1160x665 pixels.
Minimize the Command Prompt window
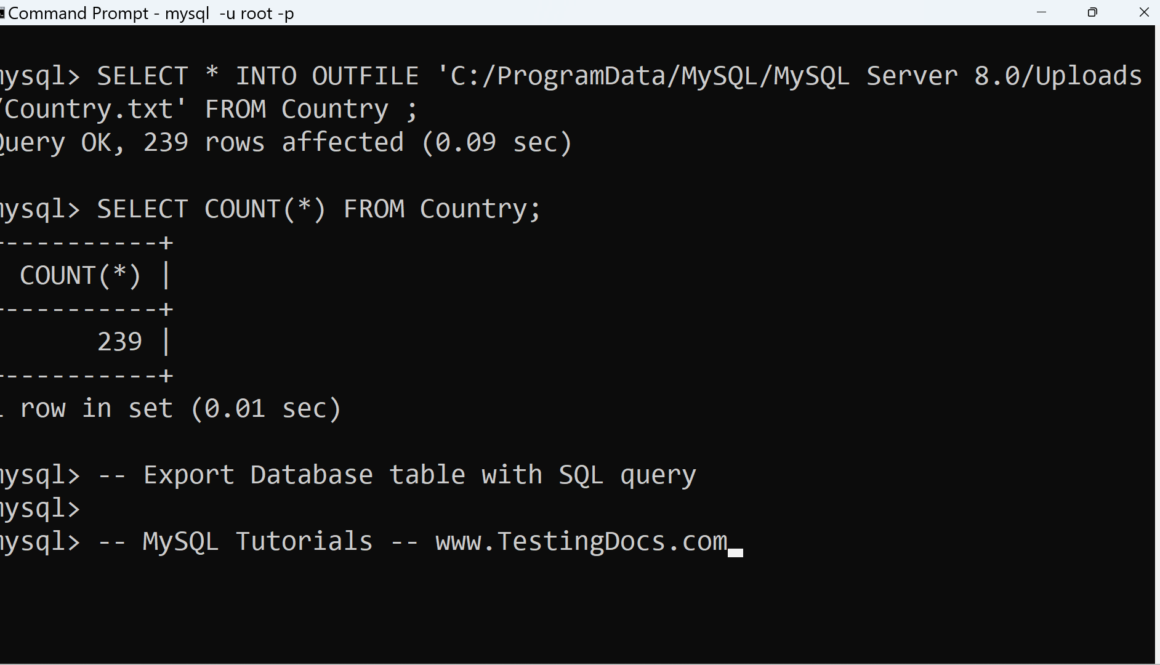(1041, 13)
